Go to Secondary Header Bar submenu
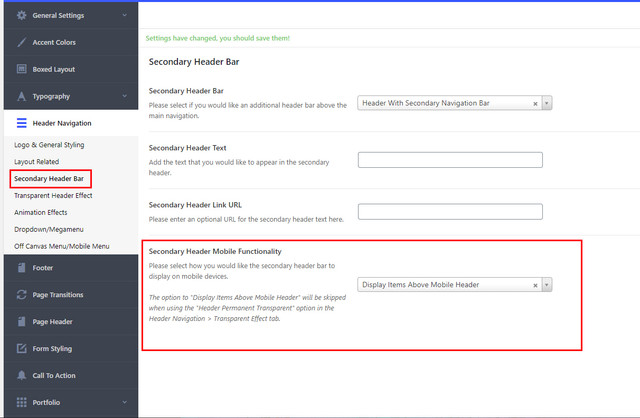The height and width of the screenshot is (418, 640). pos(49,178)
